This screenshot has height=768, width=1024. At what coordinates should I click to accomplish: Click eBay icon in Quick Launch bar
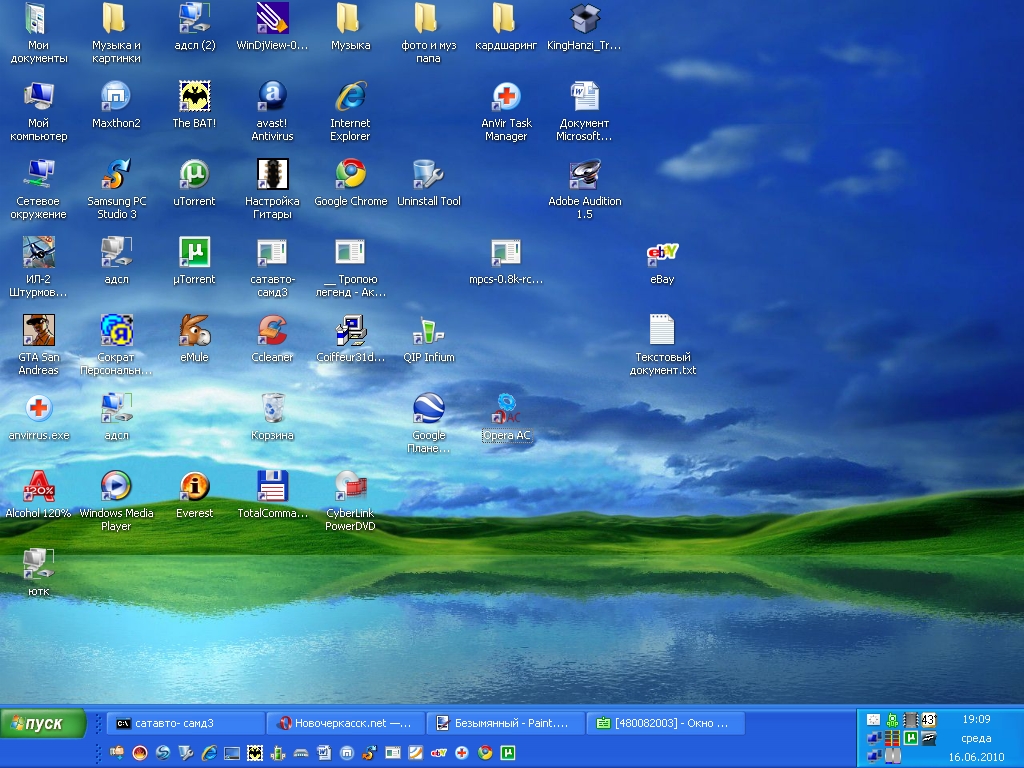pyautogui.click(x=439, y=753)
